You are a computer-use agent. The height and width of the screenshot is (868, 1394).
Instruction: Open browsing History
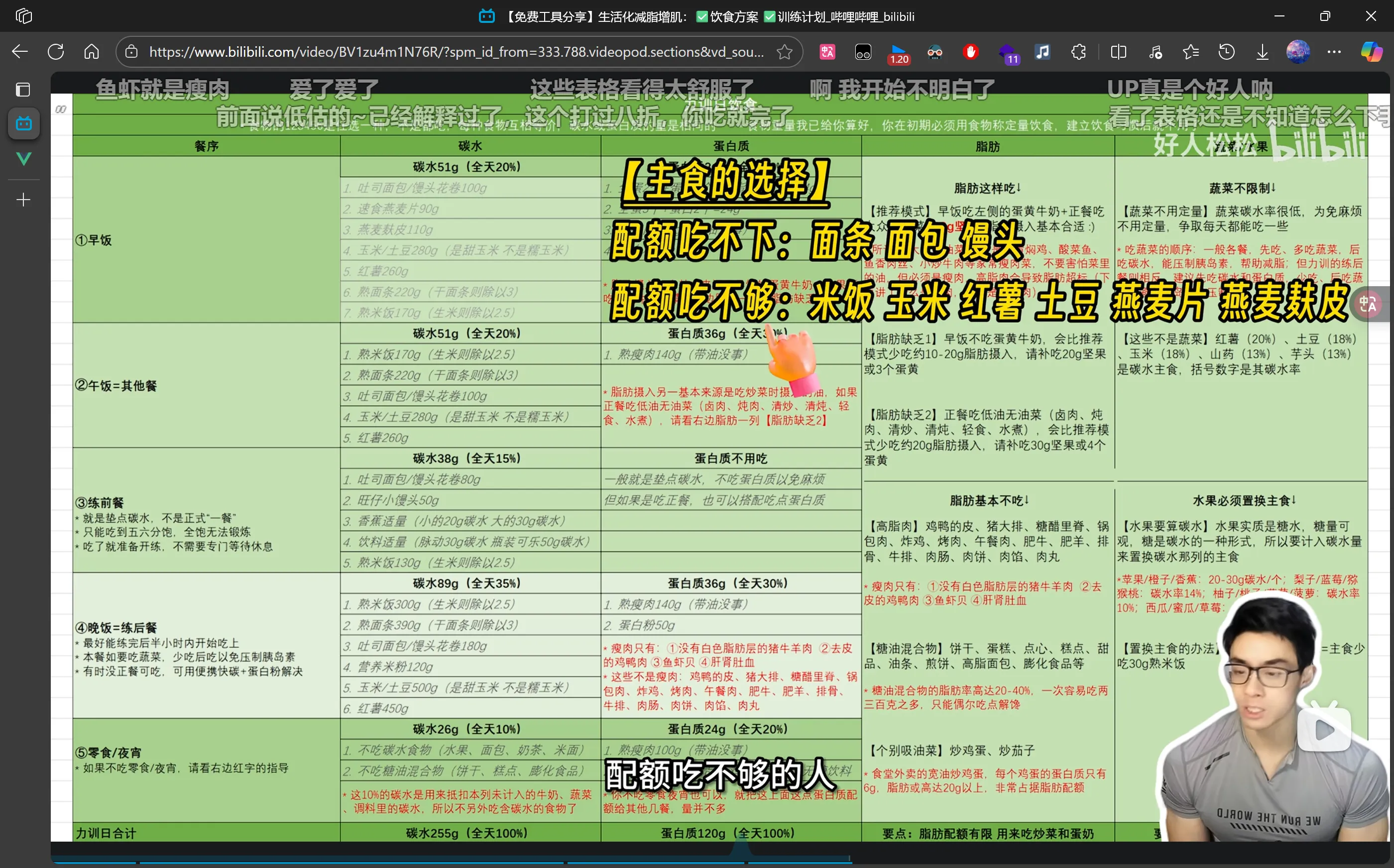pos(1226,52)
